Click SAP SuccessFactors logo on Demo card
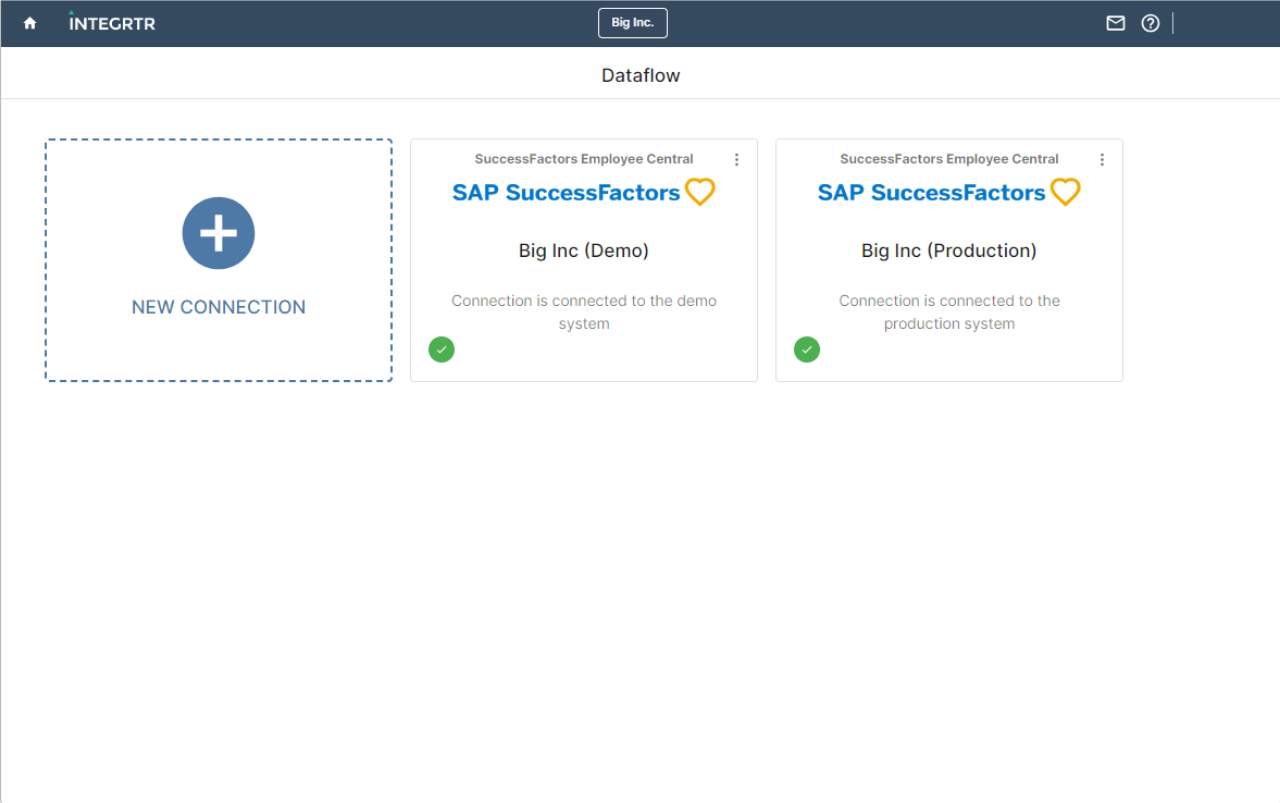The height and width of the screenshot is (803, 1280). pyautogui.click(x=584, y=192)
